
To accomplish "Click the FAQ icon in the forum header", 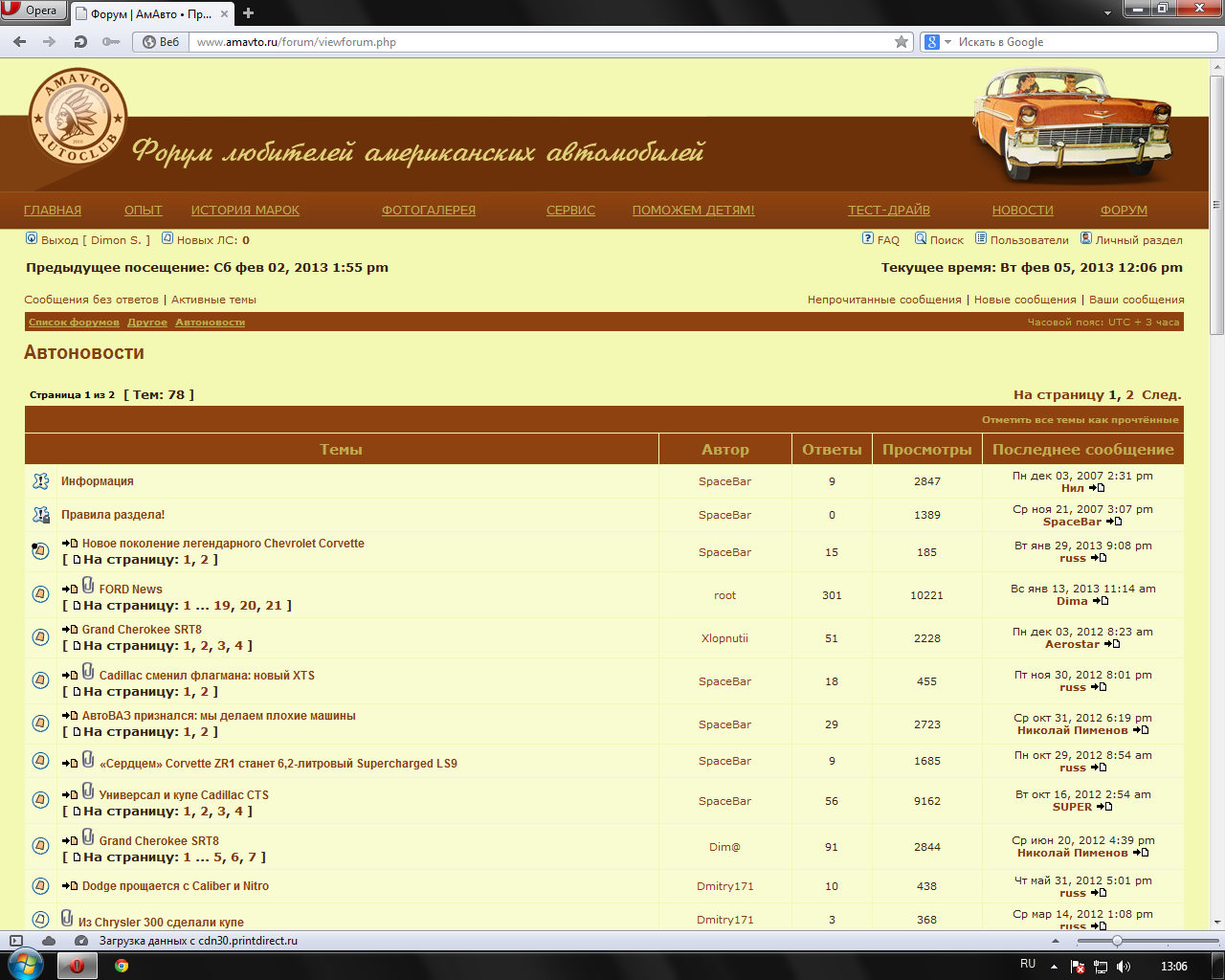I will click(x=867, y=239).
